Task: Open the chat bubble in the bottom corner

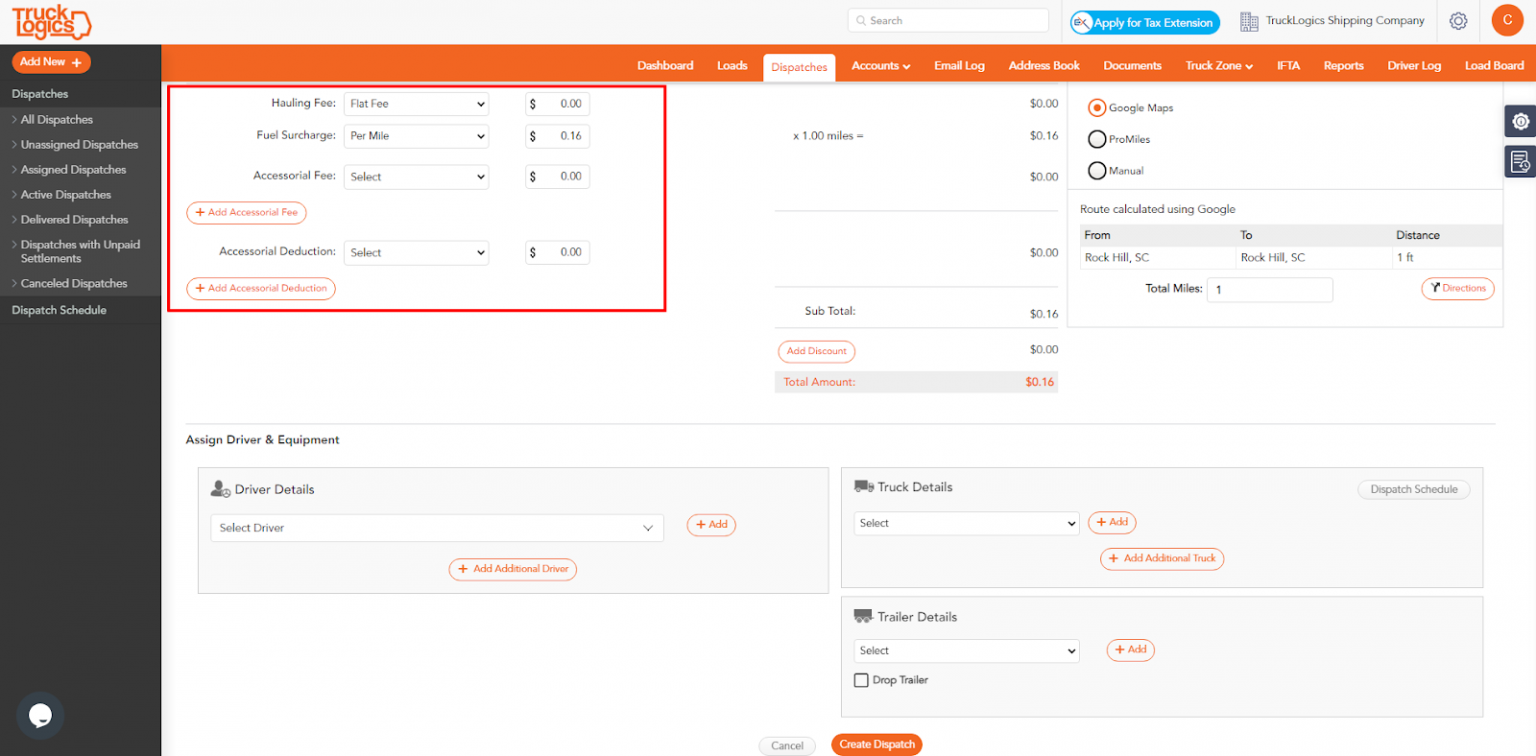Action: coord(39,715)
